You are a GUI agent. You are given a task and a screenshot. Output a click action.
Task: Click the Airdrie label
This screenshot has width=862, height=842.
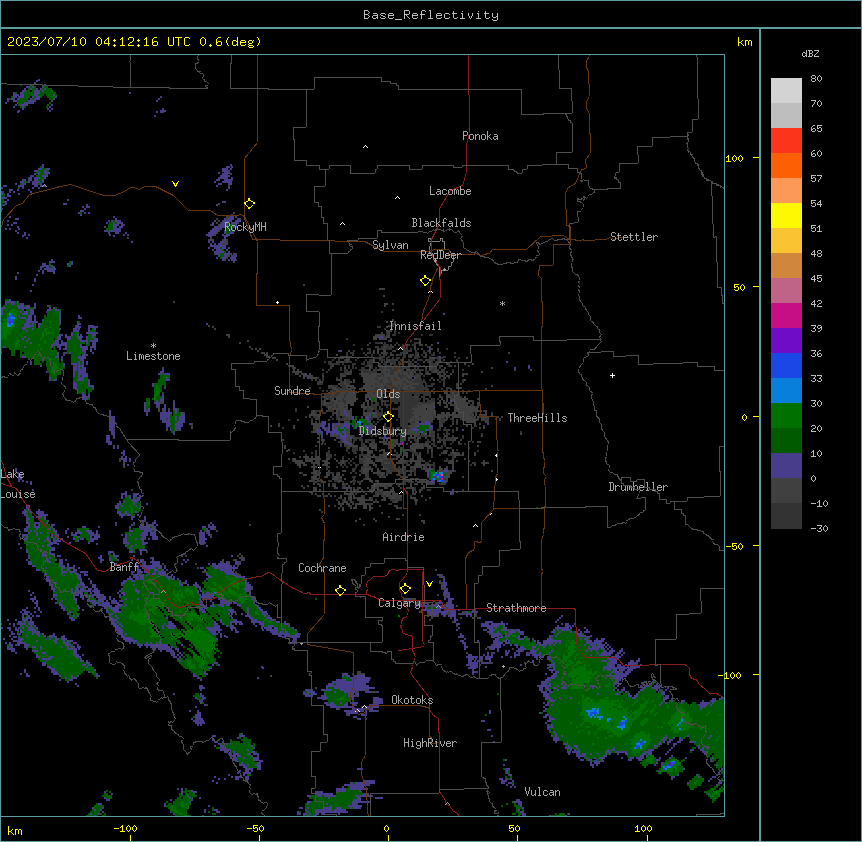tap(404, 537)
